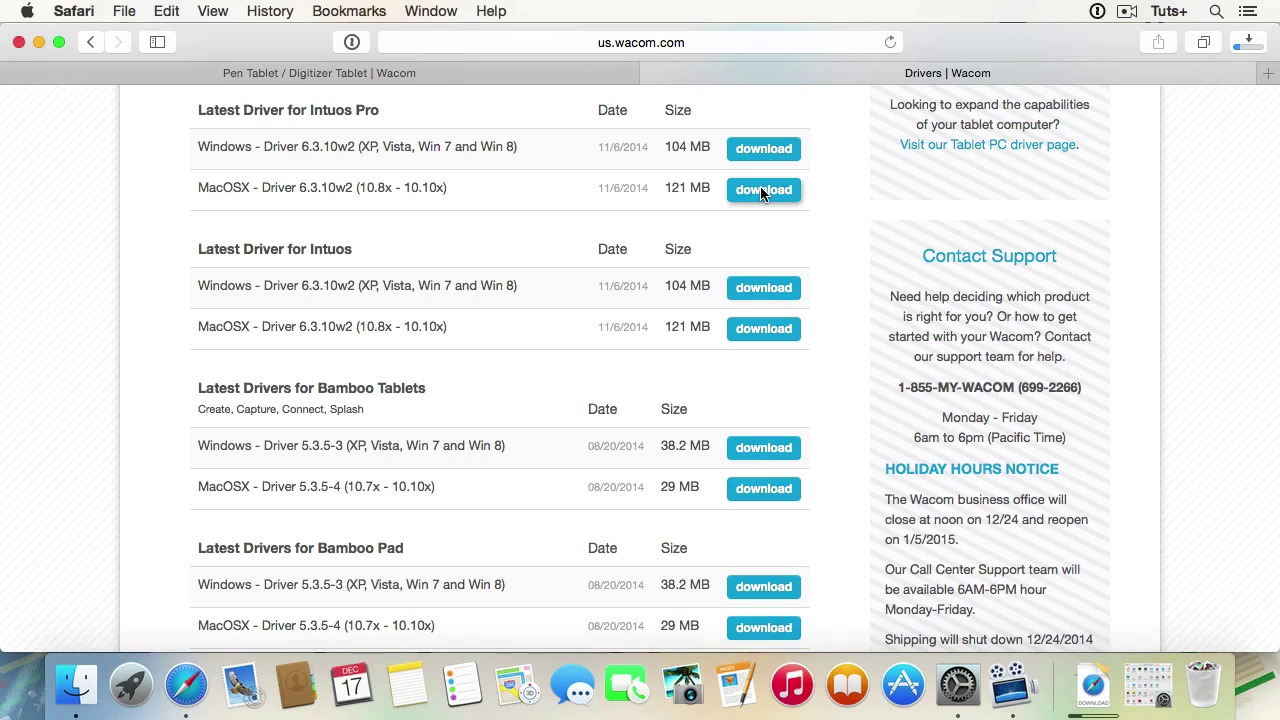Open FaceTime from the Dock
1280x720 pixels.
tap(627, 685)
